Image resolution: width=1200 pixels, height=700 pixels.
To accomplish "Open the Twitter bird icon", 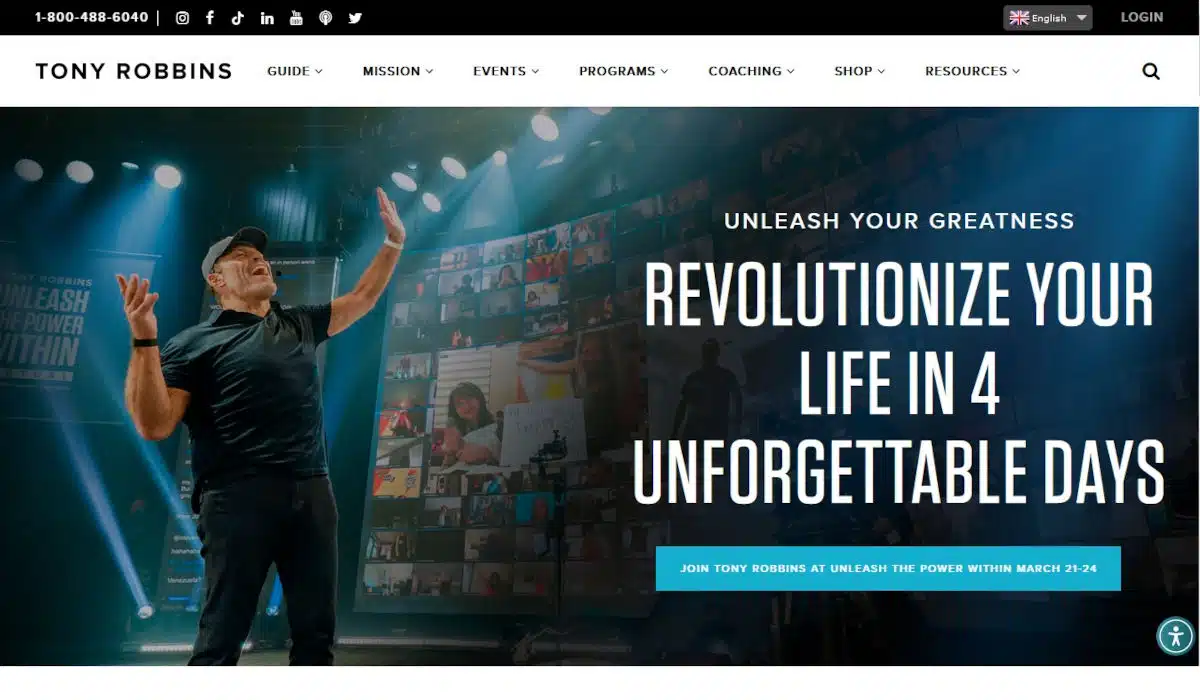I will point(355,18).
